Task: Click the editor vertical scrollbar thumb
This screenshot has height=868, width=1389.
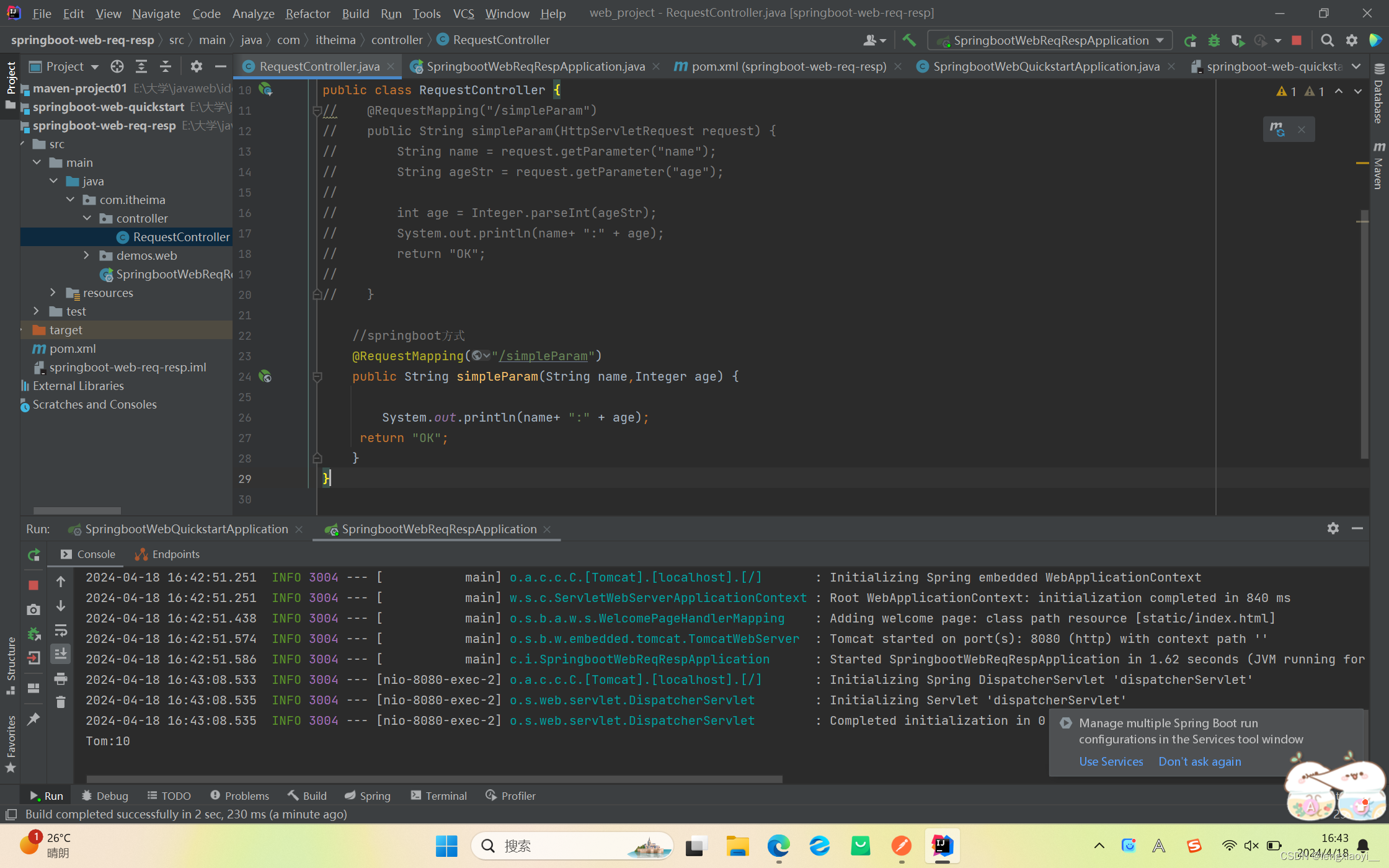Action: 1364,335
